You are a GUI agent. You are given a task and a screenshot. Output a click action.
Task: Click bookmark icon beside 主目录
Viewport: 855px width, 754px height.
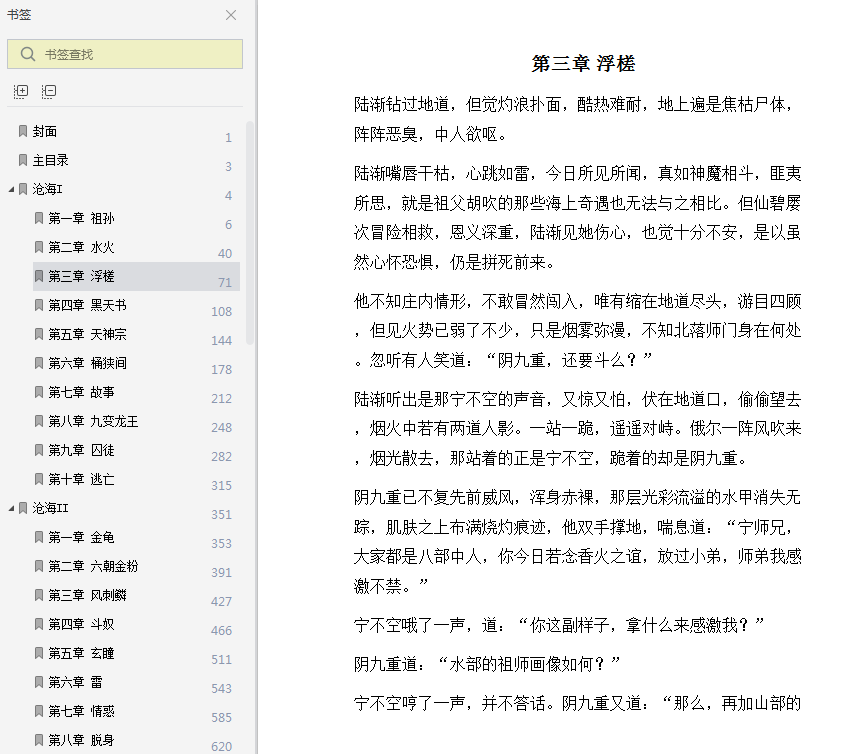coord(23,160)
